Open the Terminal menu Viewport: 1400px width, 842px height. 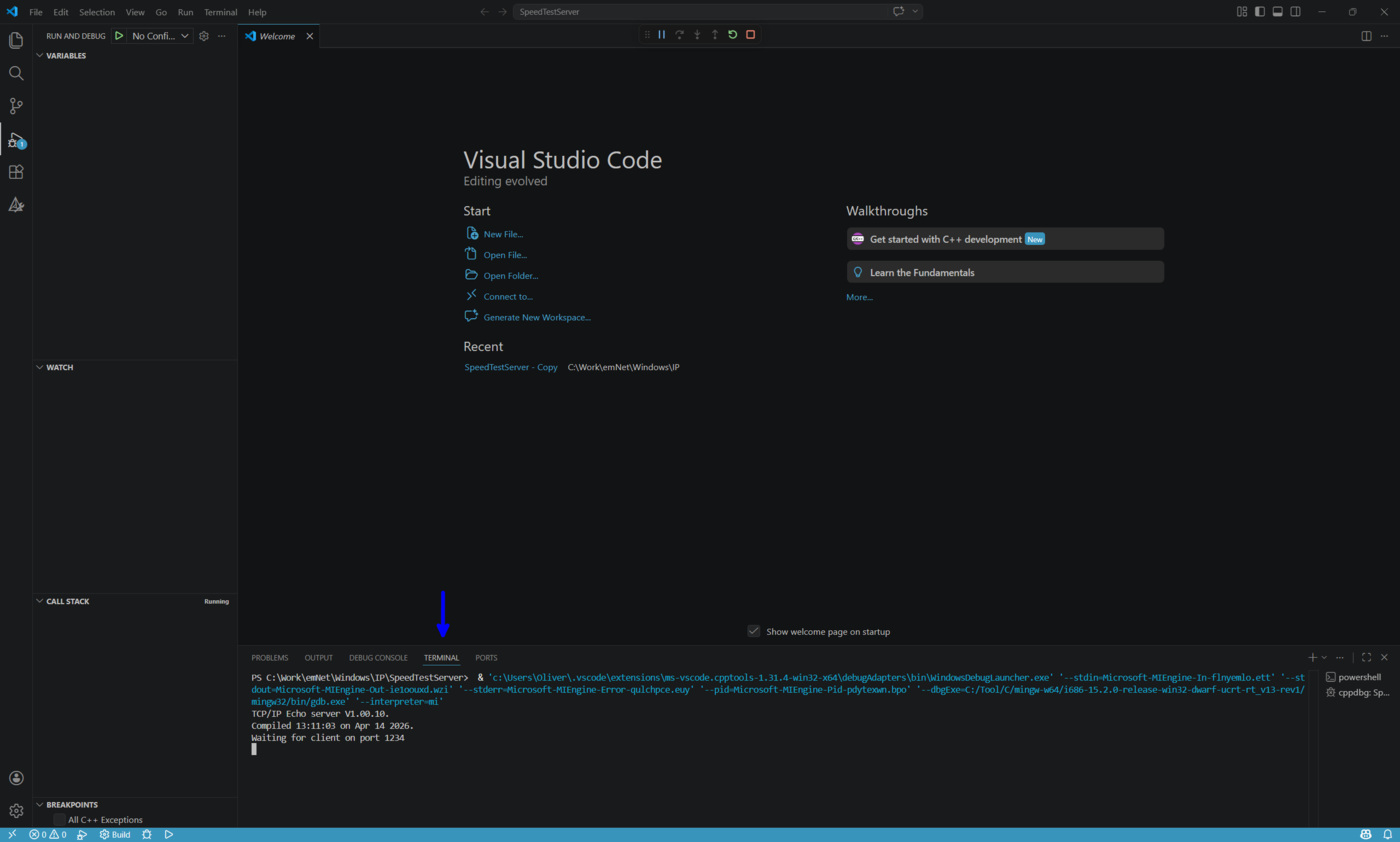[x=220, y=11]
